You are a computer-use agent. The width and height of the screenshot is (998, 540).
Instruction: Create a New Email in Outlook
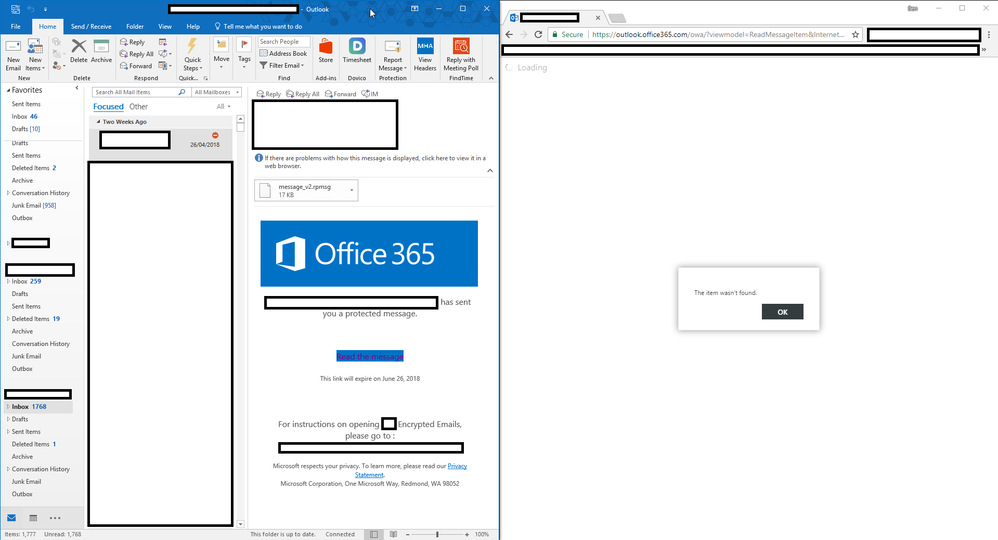click(x=13, y=54)
